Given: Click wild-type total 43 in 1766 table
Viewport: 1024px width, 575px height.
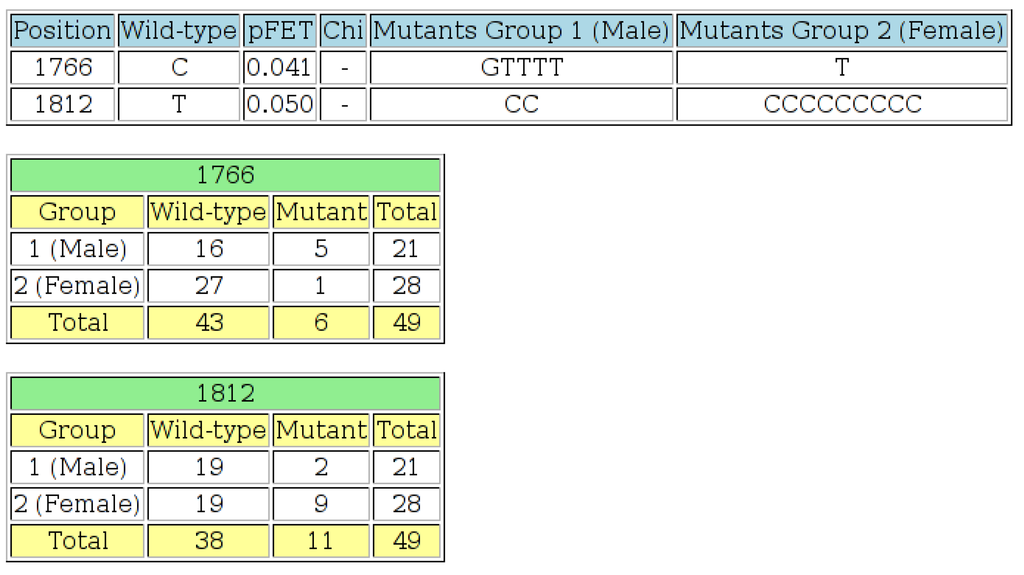Looking at the screenshot, I should tap(208, 322).
